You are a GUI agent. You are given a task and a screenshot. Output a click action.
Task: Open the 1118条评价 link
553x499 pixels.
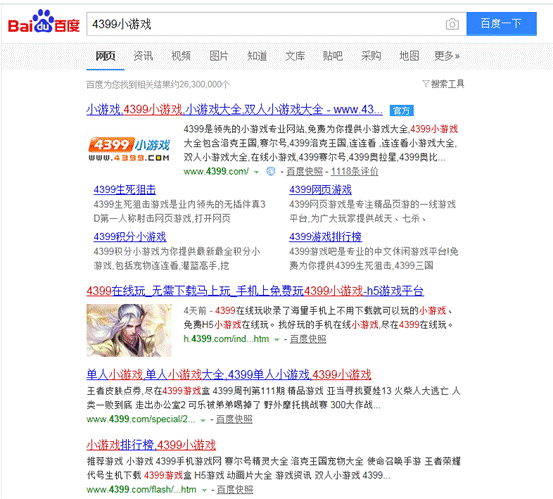[x=354, y=171]
